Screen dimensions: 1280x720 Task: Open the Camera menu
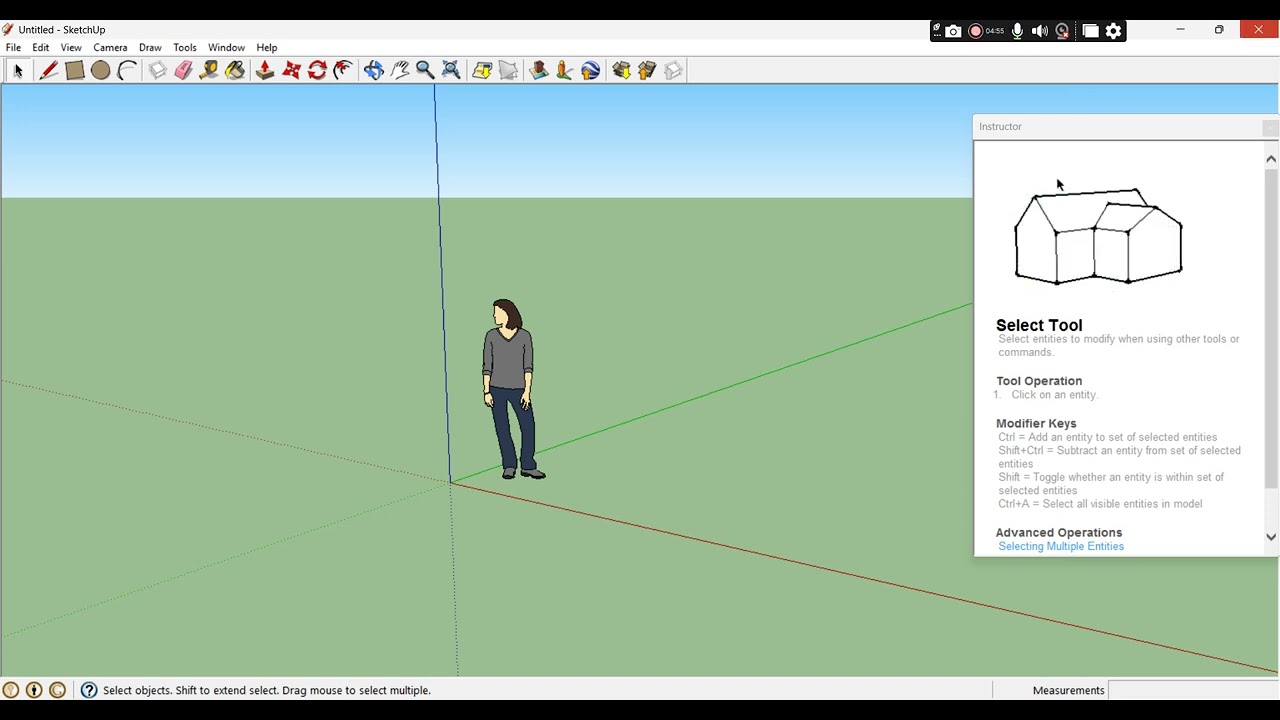110,47
